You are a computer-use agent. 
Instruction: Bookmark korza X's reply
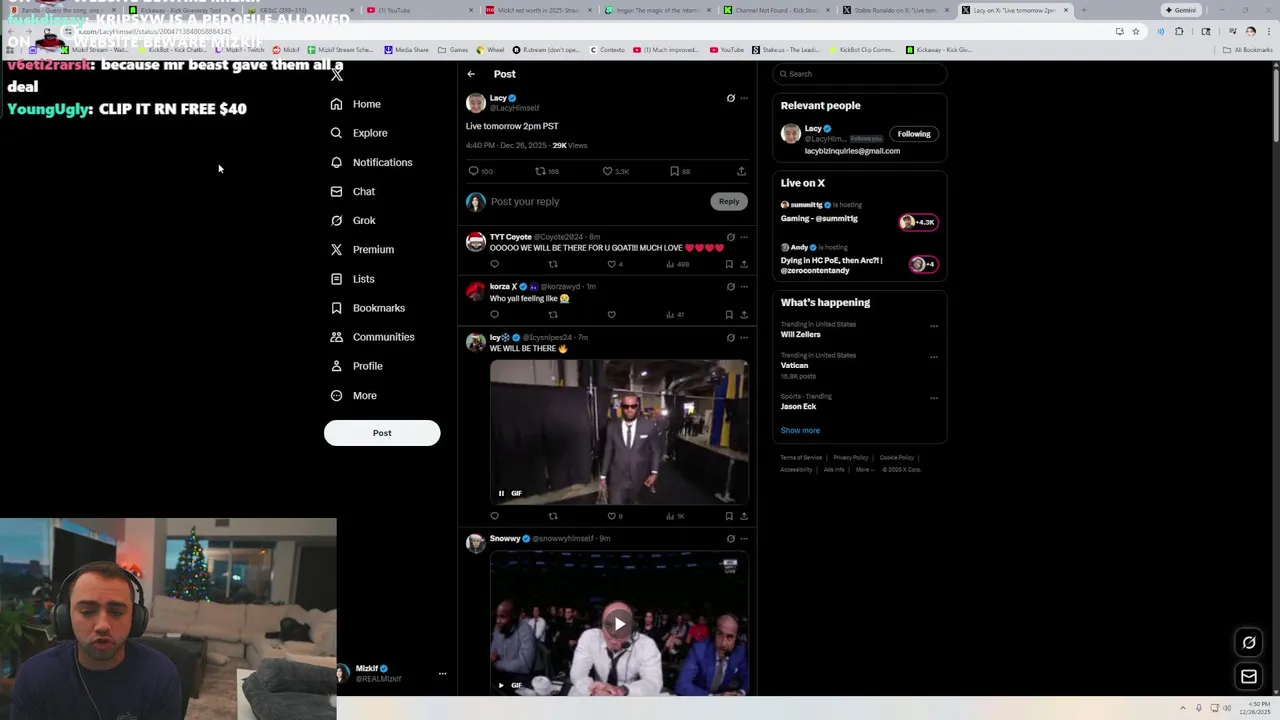[729, 314]
